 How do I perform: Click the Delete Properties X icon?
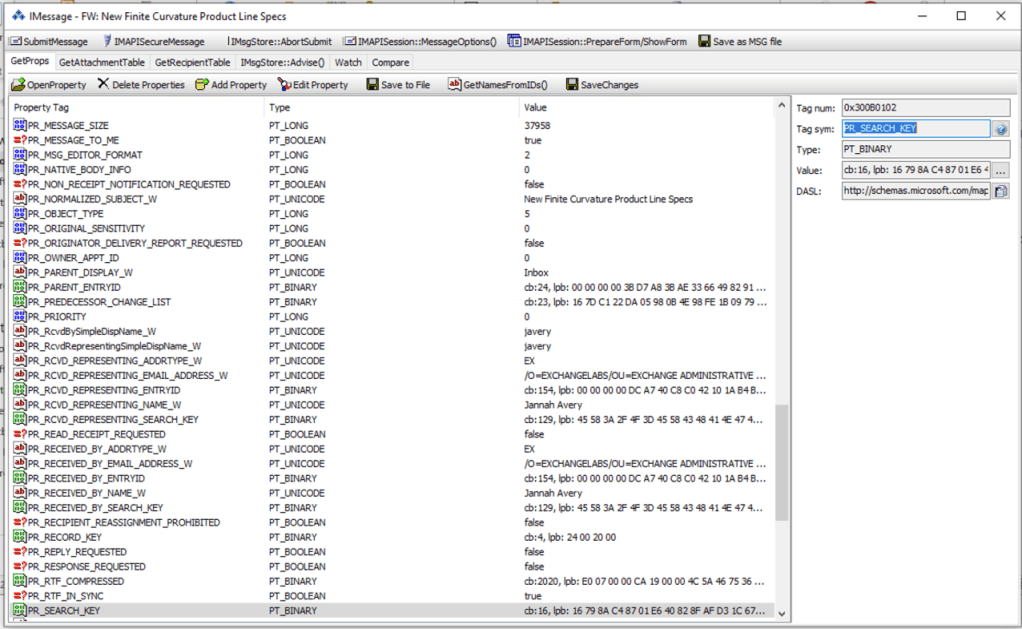(x=103, y=85)
